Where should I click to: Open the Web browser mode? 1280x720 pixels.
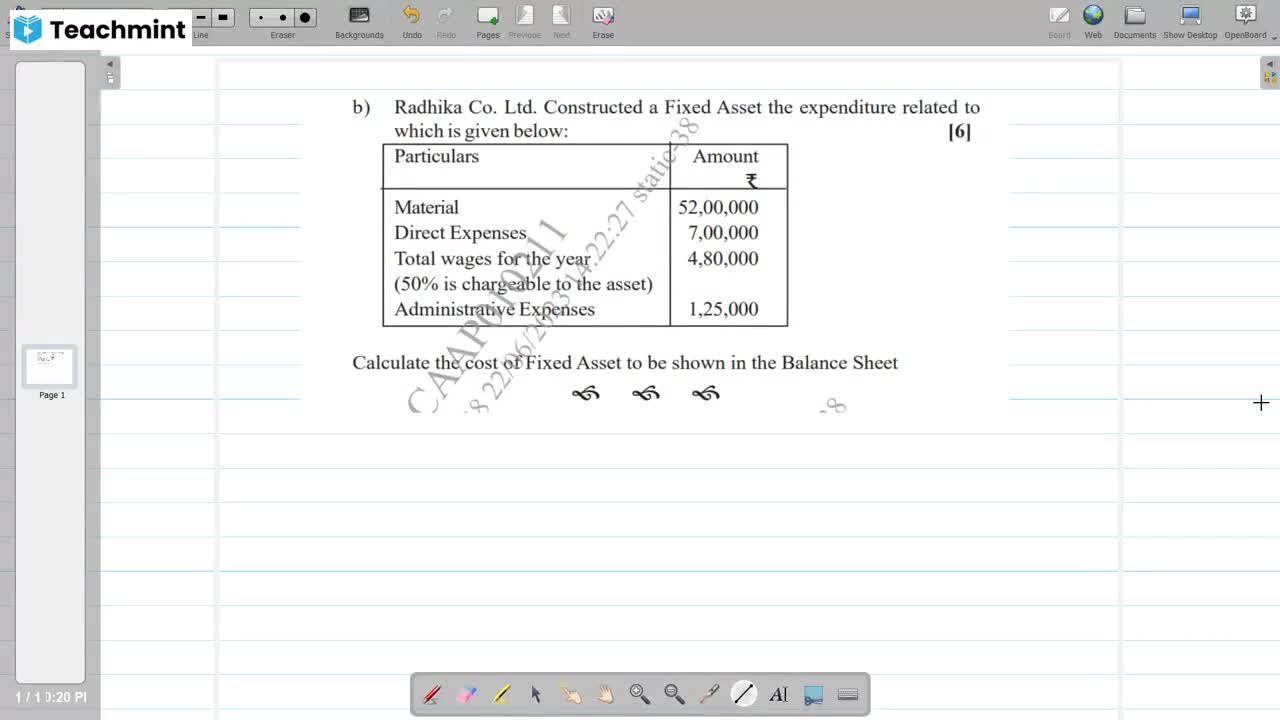[1093, 21]
